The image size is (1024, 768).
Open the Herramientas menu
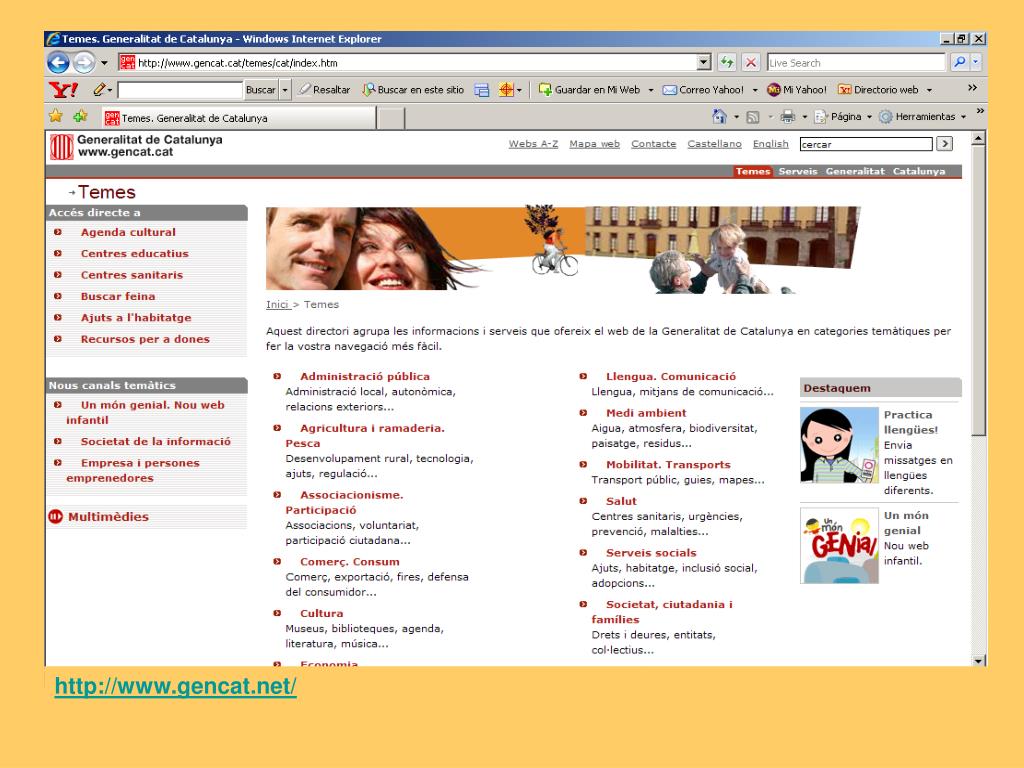pos(922,117)
